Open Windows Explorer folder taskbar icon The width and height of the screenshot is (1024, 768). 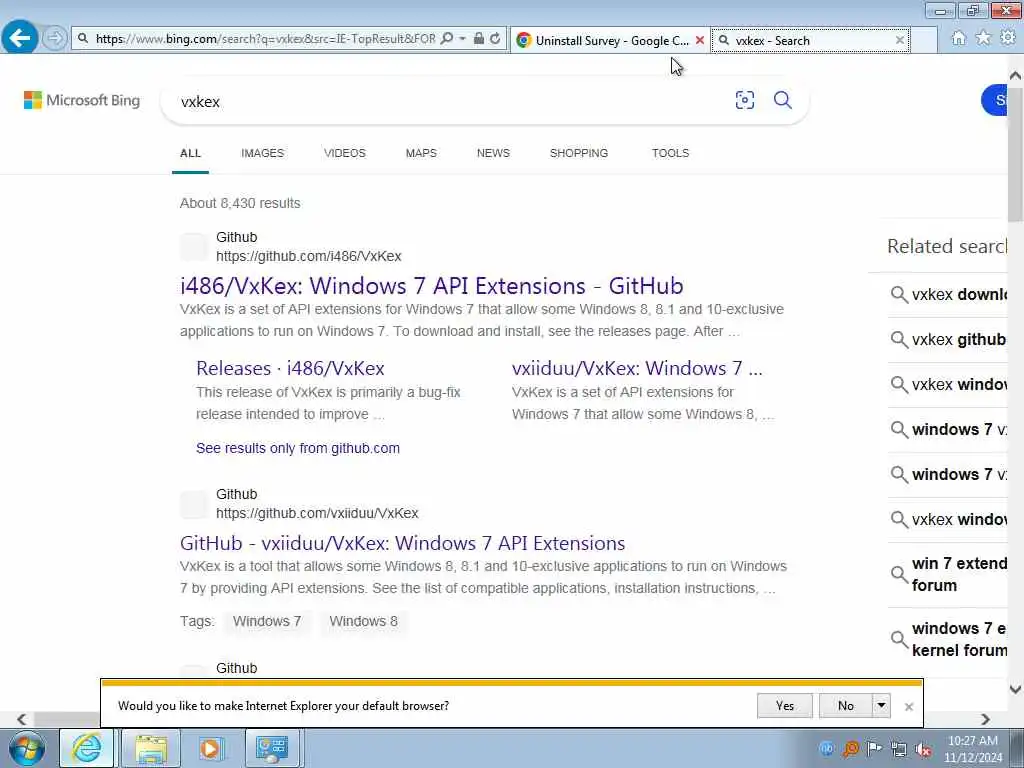coord(151,748)
